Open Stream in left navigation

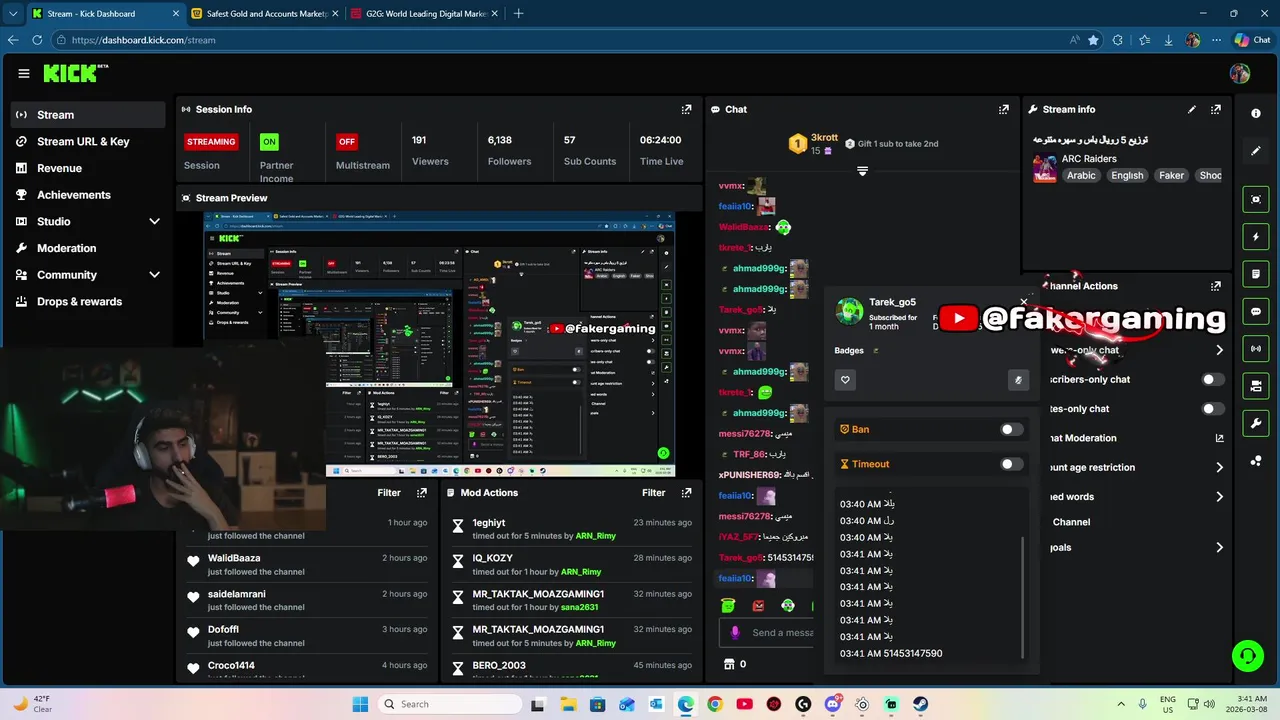tap(88, 115)
